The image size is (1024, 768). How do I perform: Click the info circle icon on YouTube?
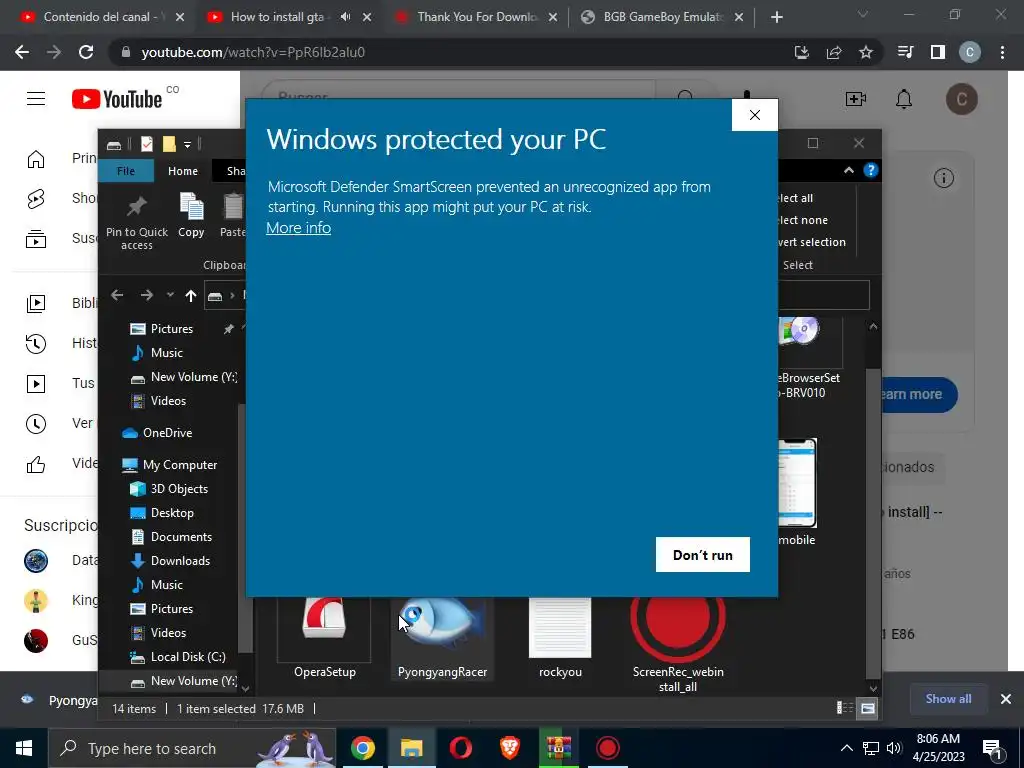944,178
